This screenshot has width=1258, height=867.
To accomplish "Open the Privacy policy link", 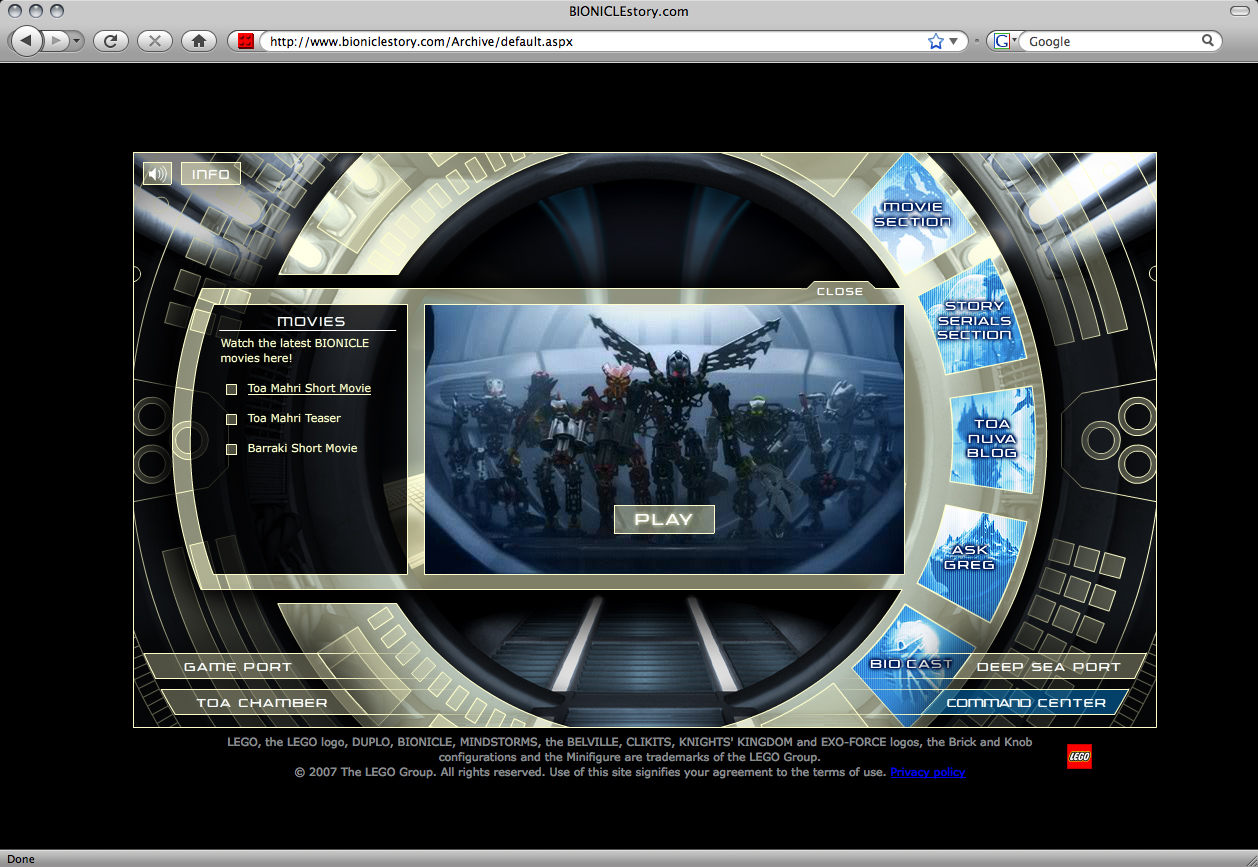I will pyautogui.click(x=927, y=772).
